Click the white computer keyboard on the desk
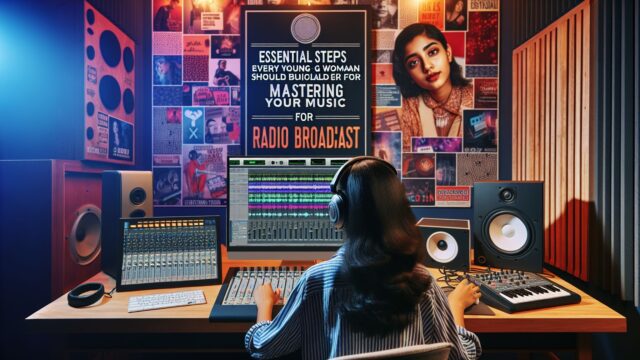The width and height of the screenshot is (640, 360). tap(167, 301)
